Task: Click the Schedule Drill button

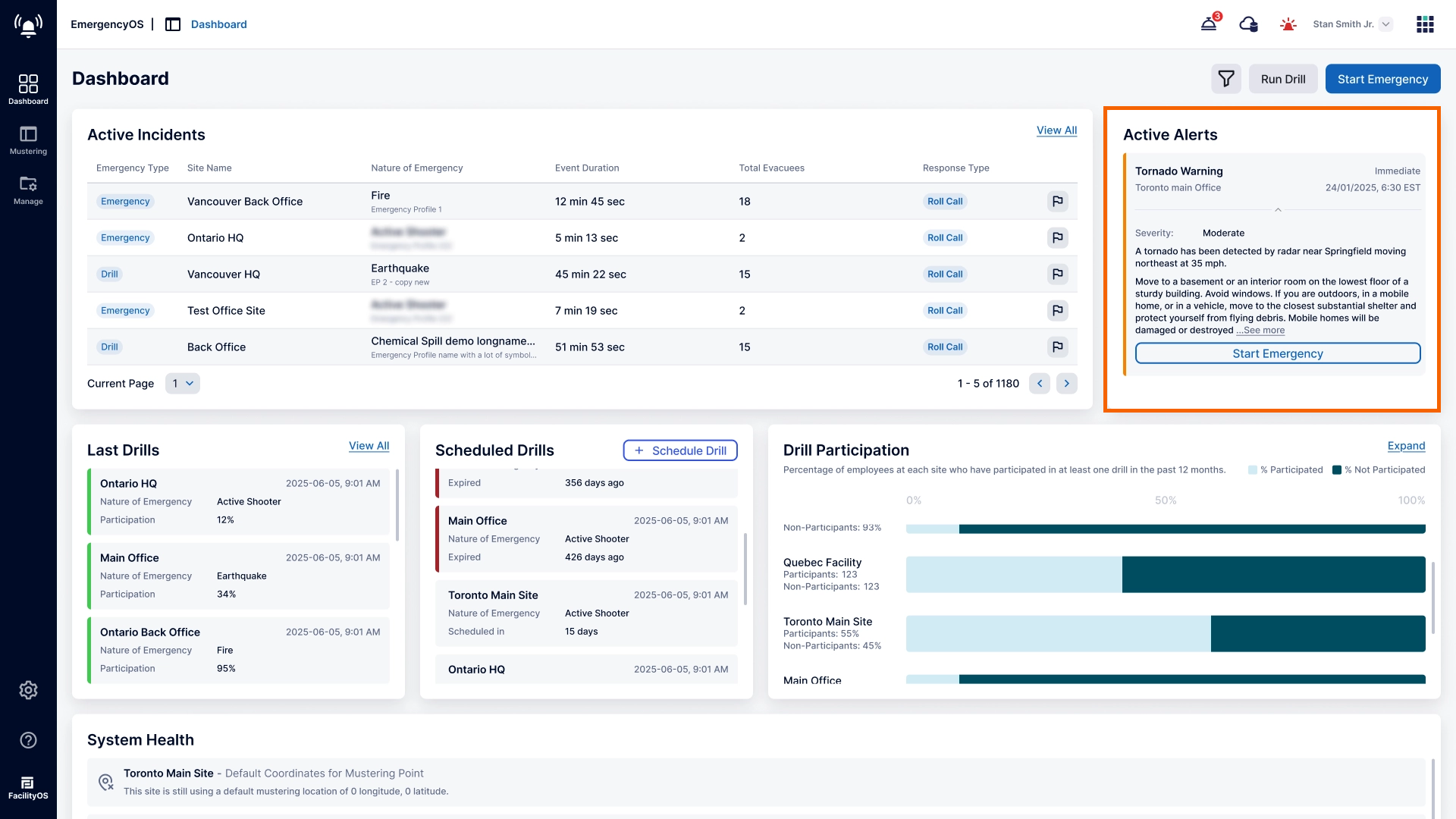Action: (x=680, y=450)
